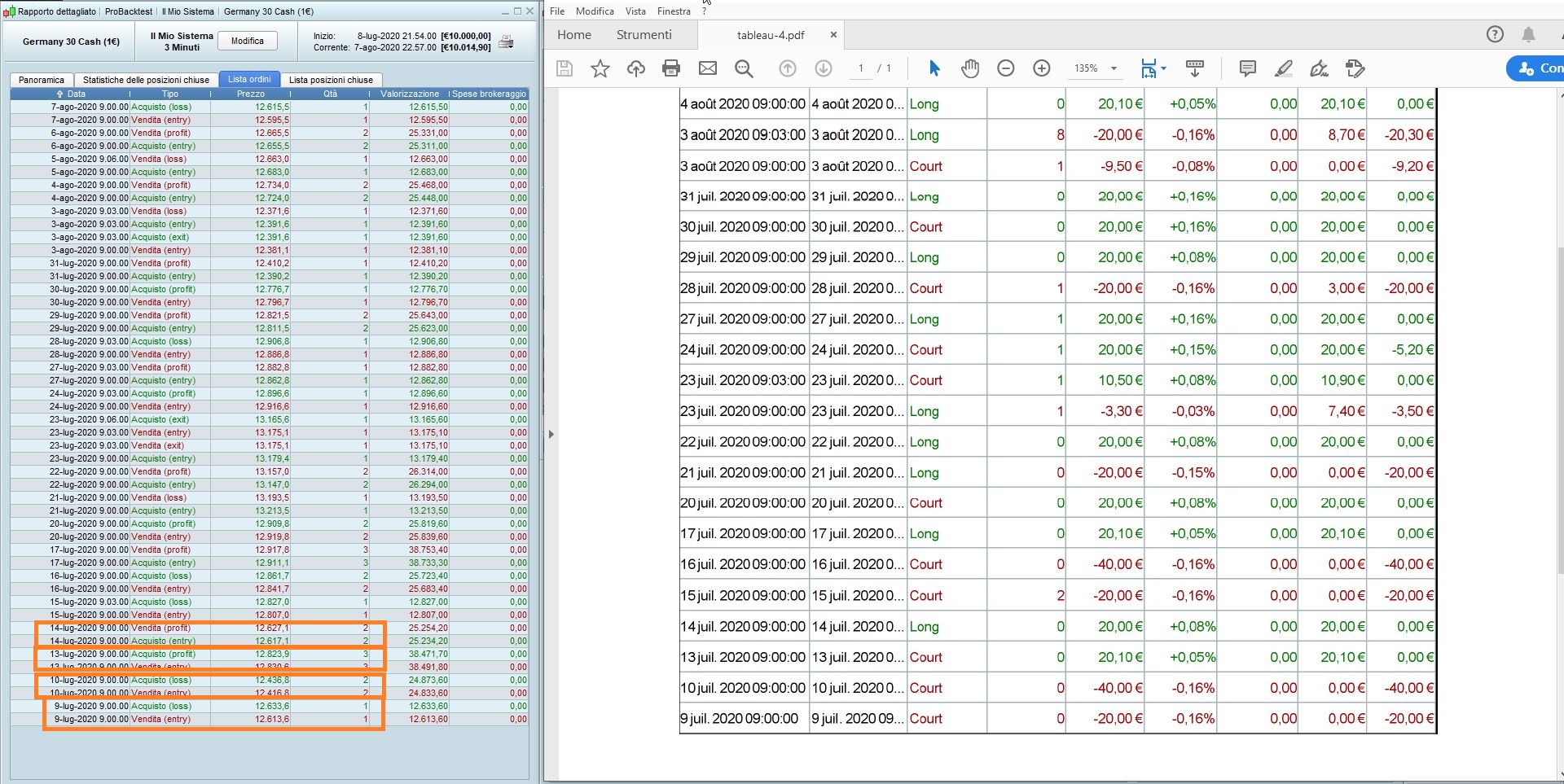Open the Vista menu

[635, 11]
